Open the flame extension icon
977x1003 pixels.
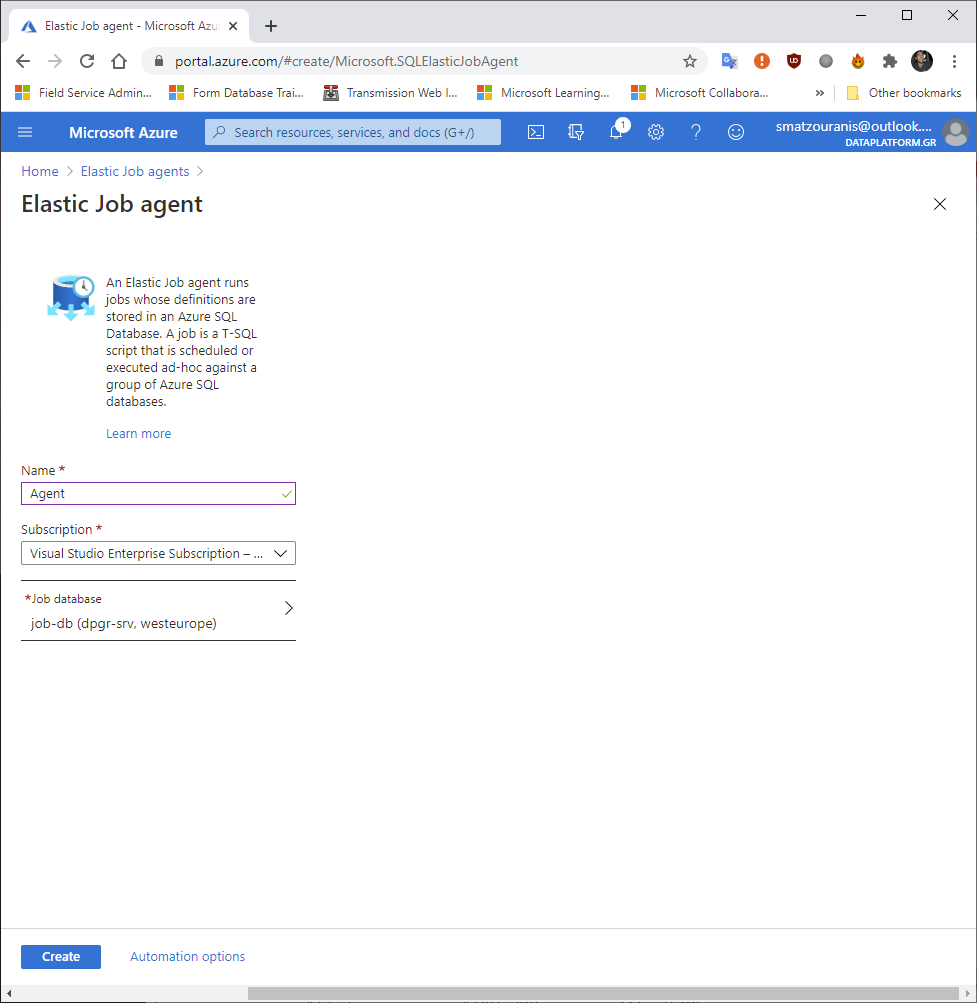858,61
